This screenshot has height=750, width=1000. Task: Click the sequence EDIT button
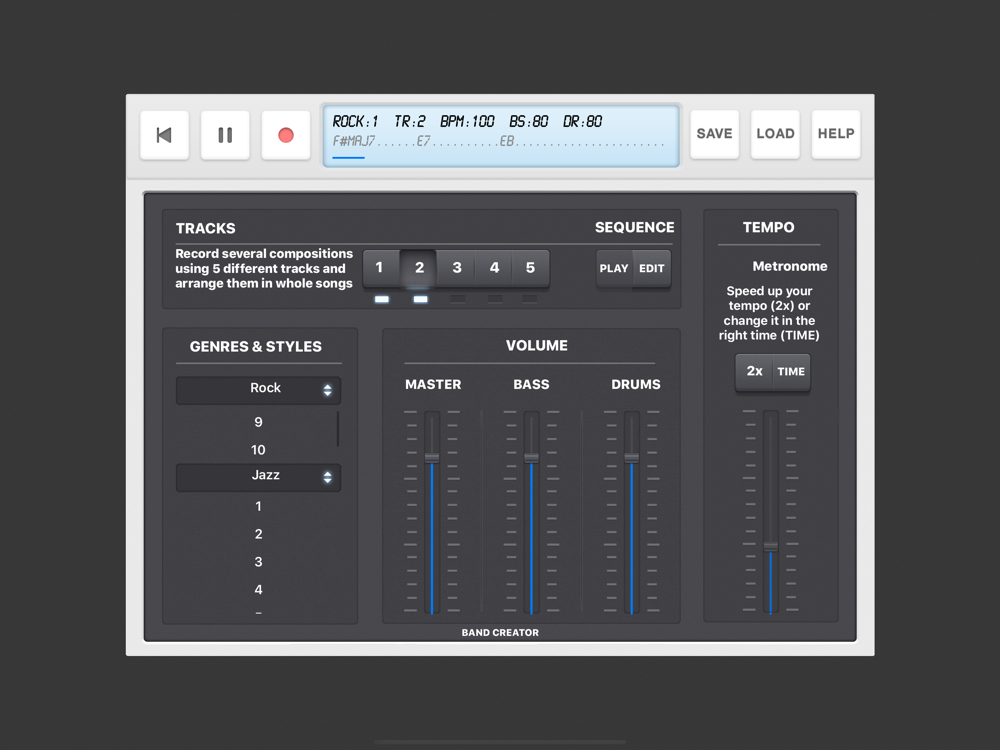click(652, 268)
